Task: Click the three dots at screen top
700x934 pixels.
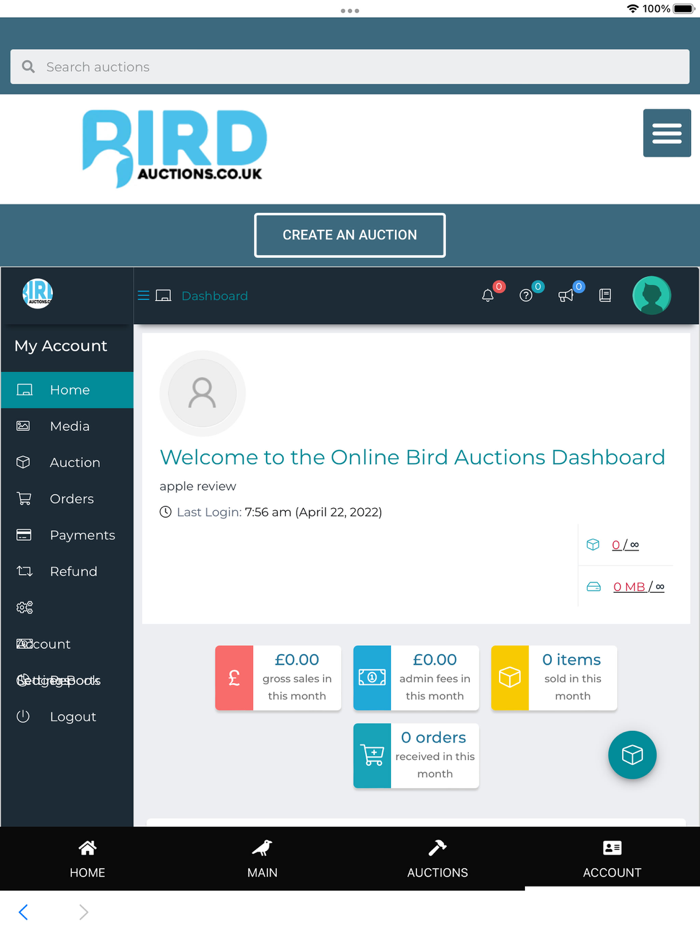Action: coord(350,11)
